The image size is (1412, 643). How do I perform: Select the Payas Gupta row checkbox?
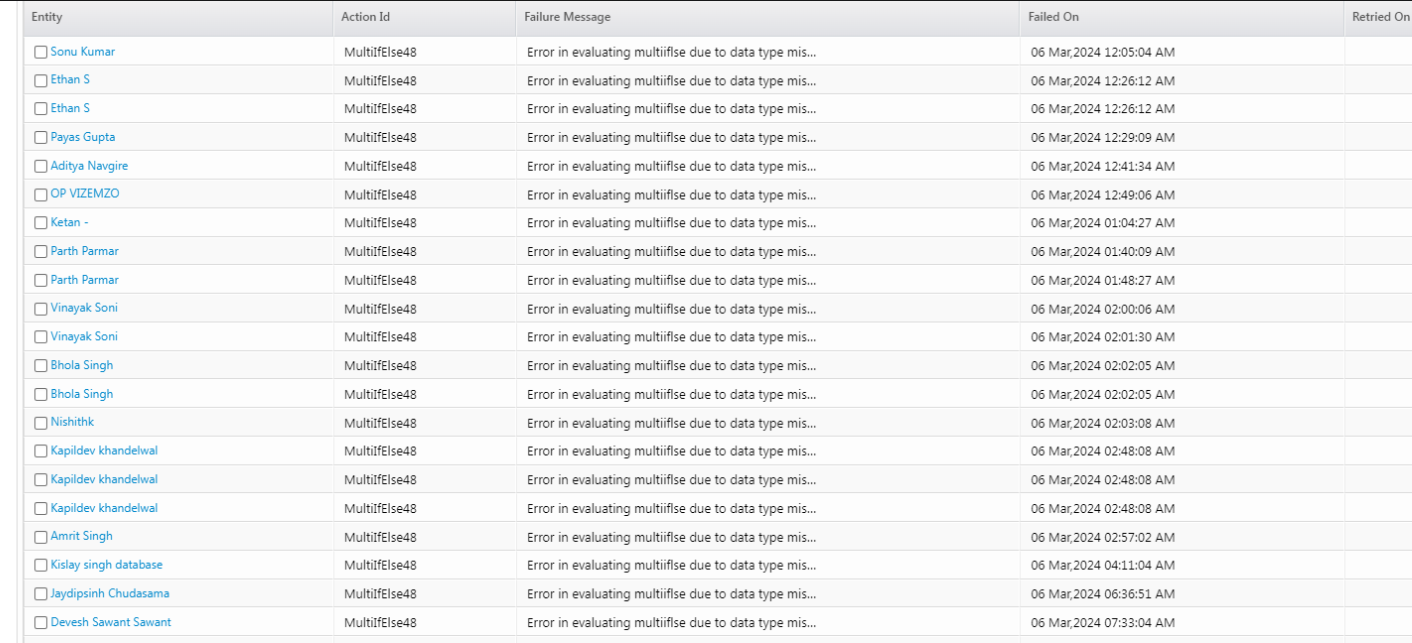pos(41,138)
